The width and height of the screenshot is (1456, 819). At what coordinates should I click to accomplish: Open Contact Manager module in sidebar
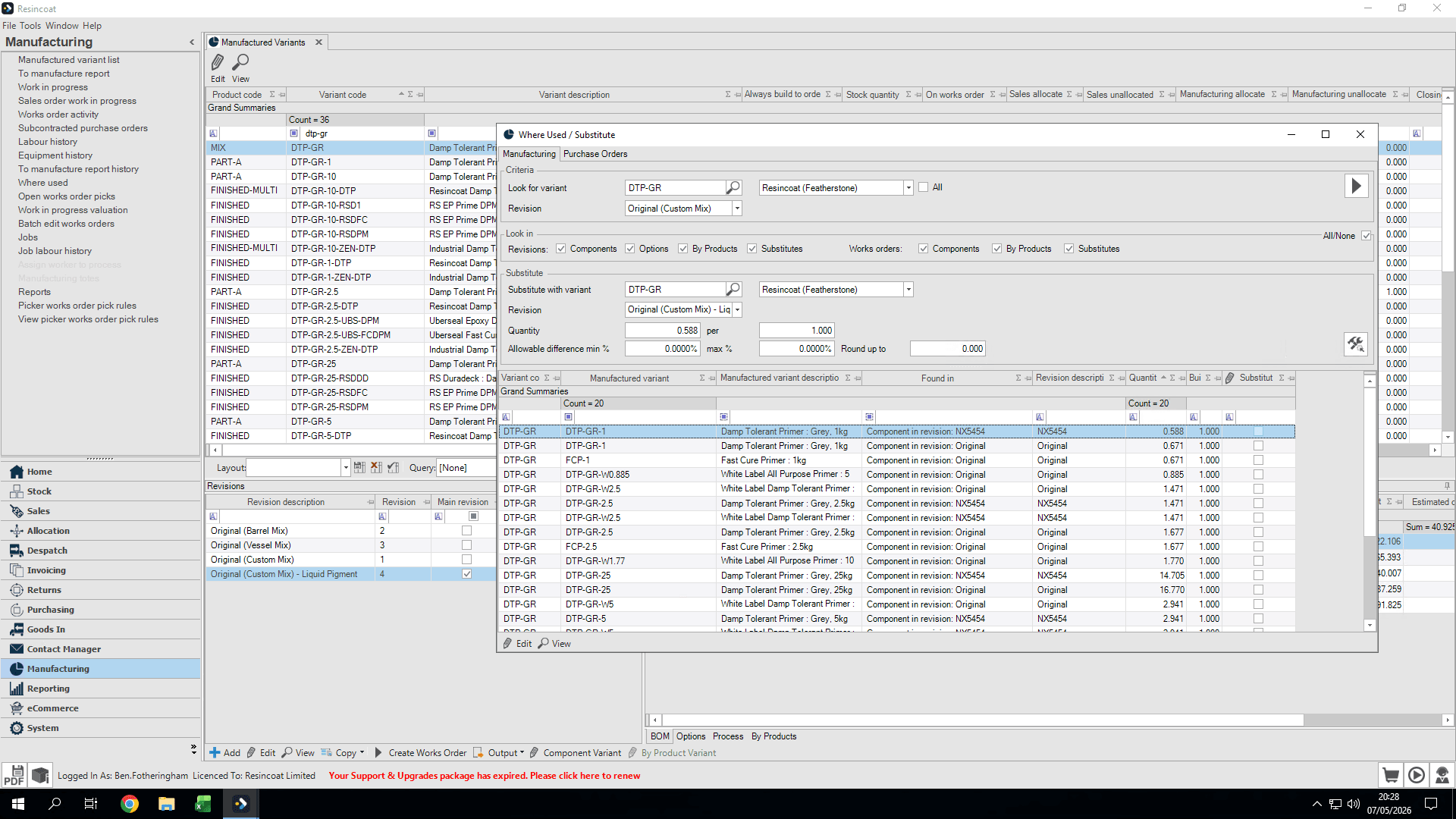[x=100, y=649]
